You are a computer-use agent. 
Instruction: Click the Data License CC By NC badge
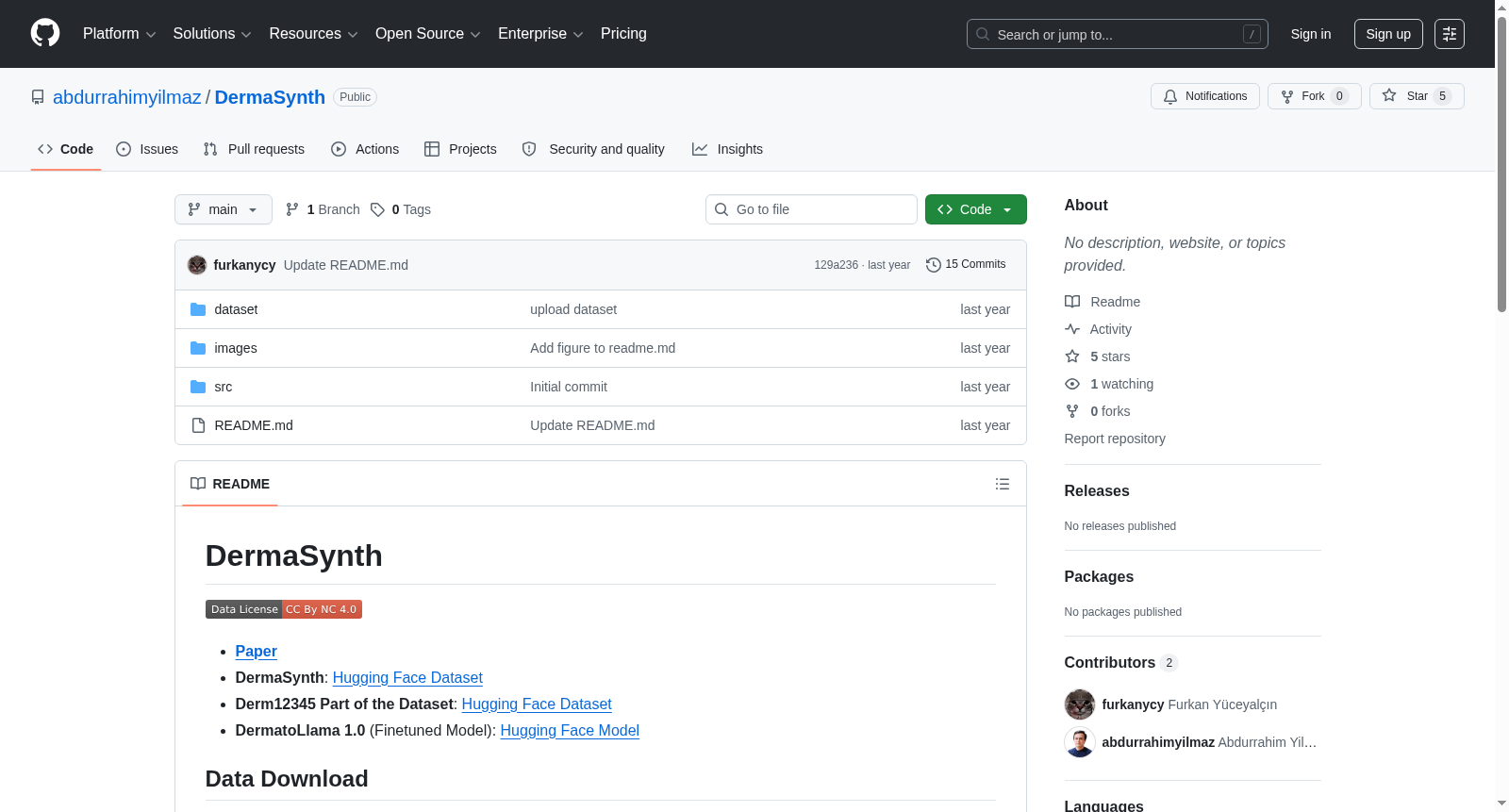pos(284,609)
